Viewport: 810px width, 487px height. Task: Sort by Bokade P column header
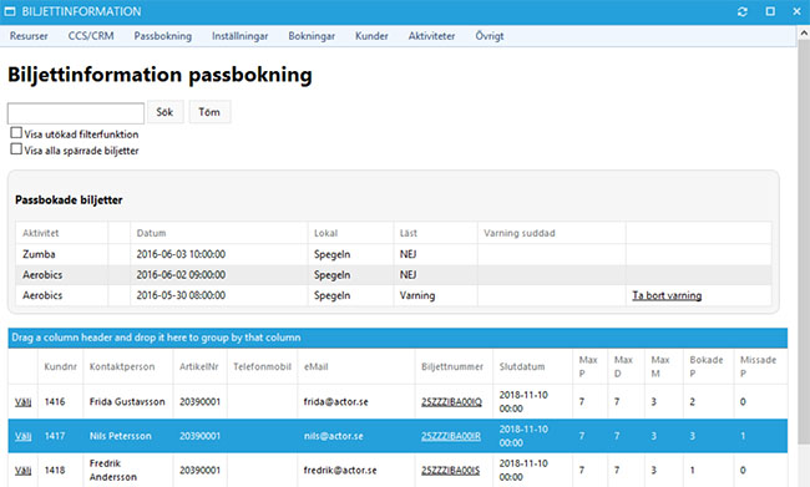[x=706, y=366]
